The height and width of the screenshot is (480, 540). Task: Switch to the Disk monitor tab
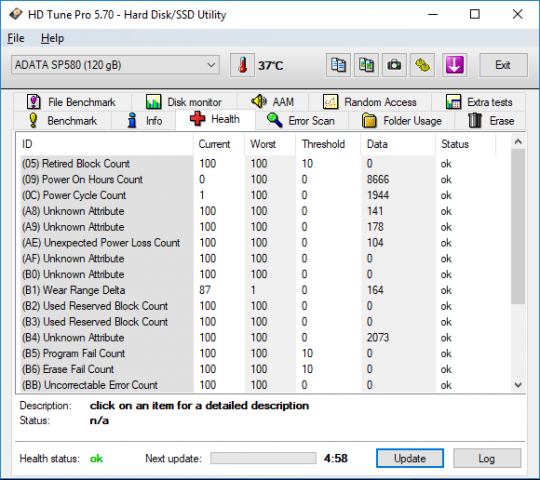184,102
